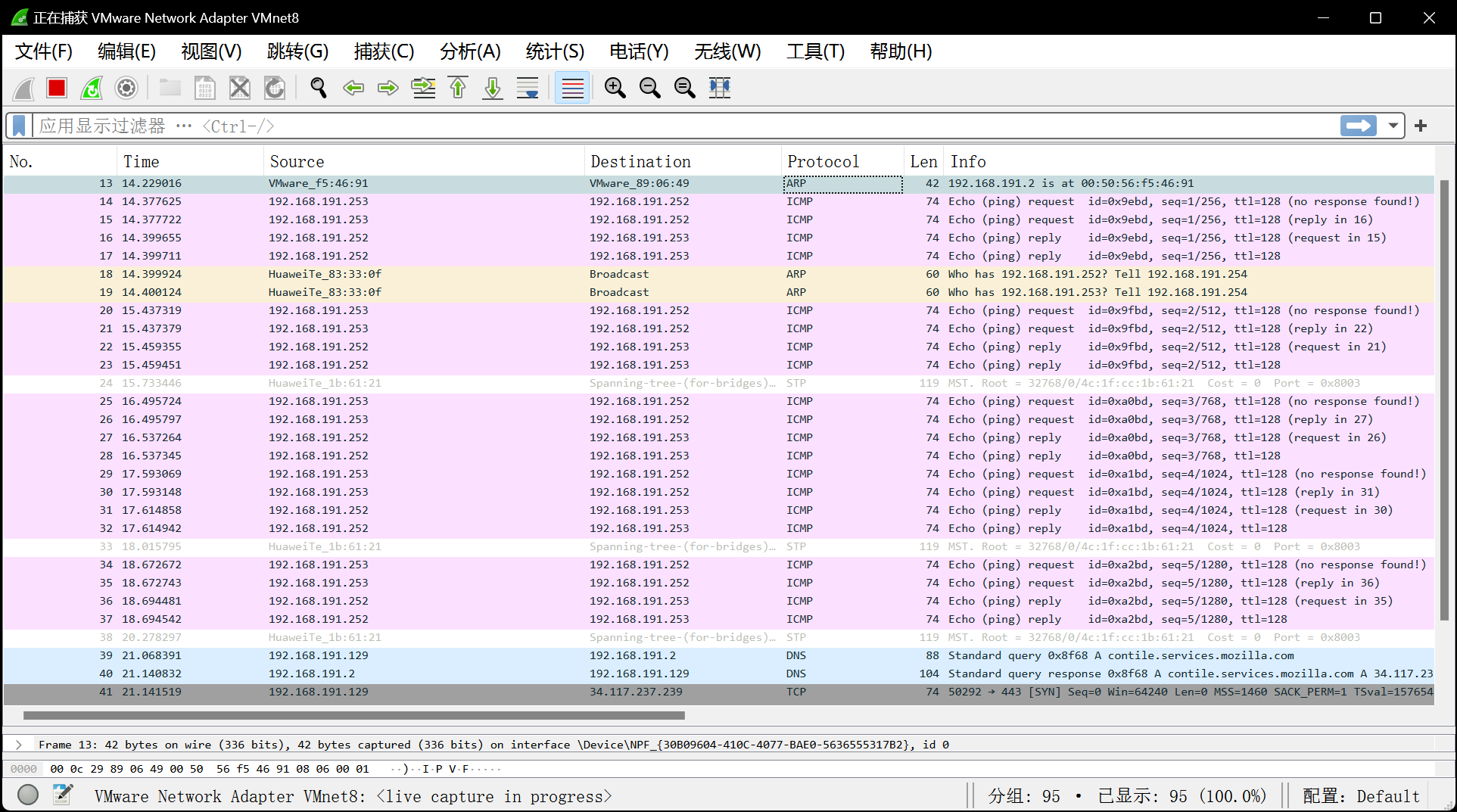Open display filter history dropdown
Screen dimensions: 1457x812
point(1393,126)
